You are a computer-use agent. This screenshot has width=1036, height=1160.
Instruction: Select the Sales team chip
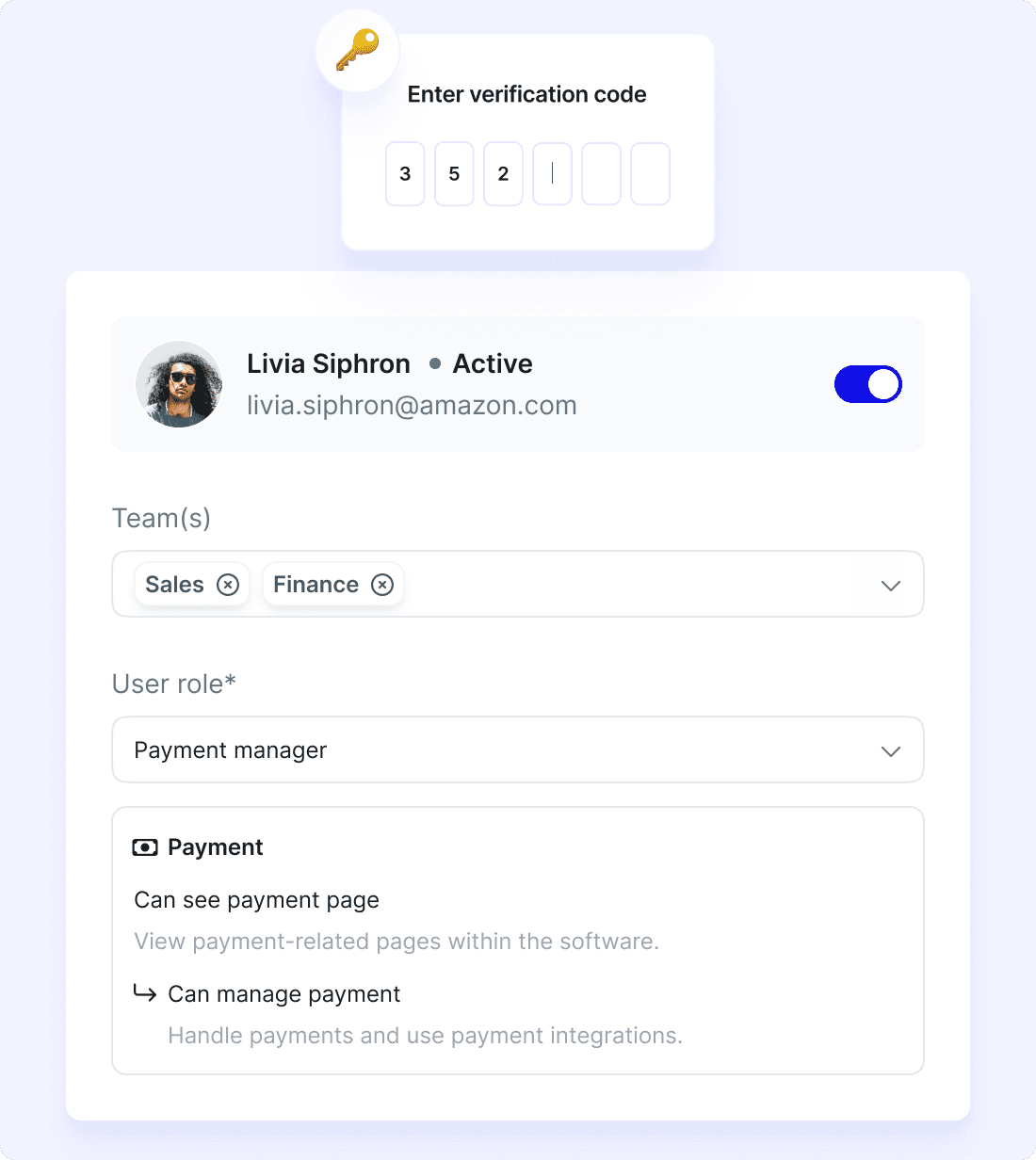pos(175,585)
